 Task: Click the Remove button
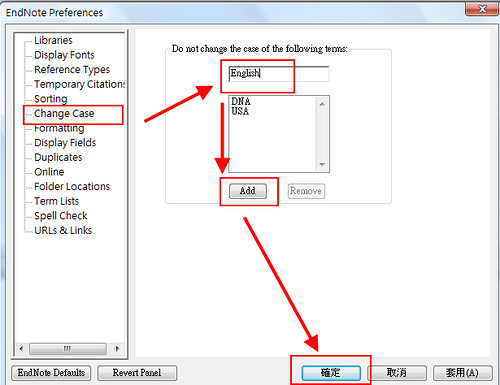[306, 191]
